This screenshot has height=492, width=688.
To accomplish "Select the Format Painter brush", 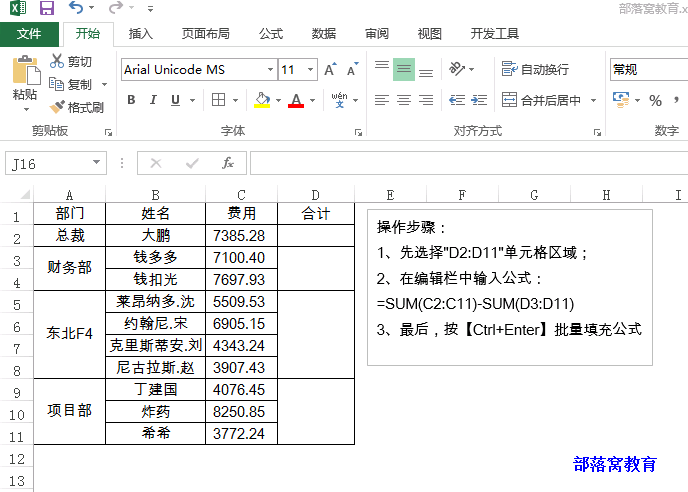I will coord(57,107).
